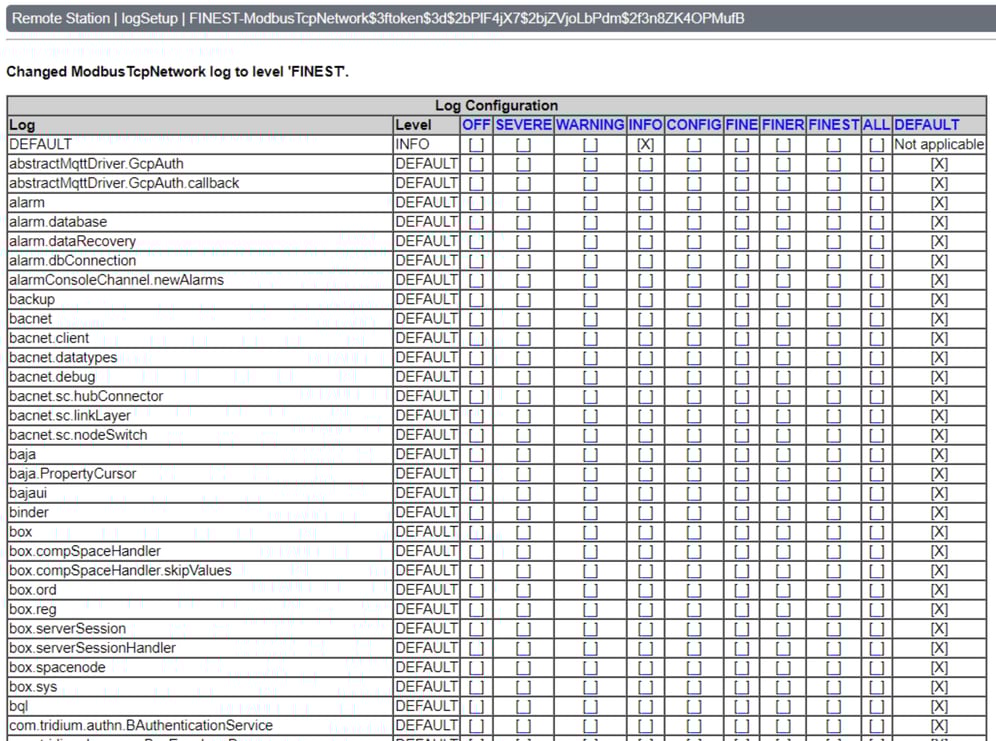Check the INFO box for the bacnet log
Screen dimensions: 996x741
pos(645,318)
